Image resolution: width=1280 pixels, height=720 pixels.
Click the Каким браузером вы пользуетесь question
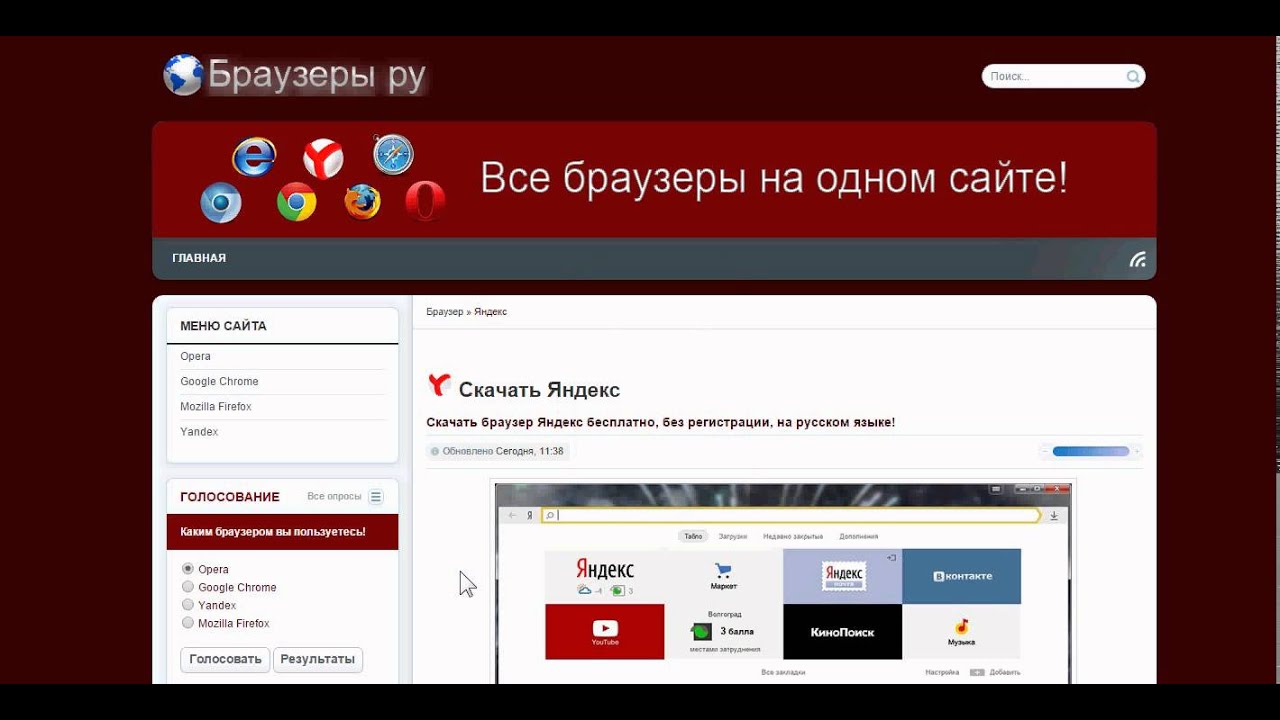point(273,532)
